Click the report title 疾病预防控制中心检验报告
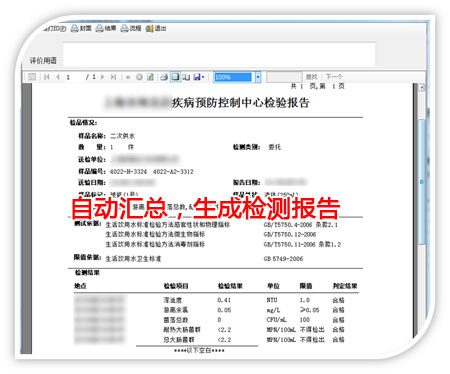450x374 pixels. click(241, 103)
